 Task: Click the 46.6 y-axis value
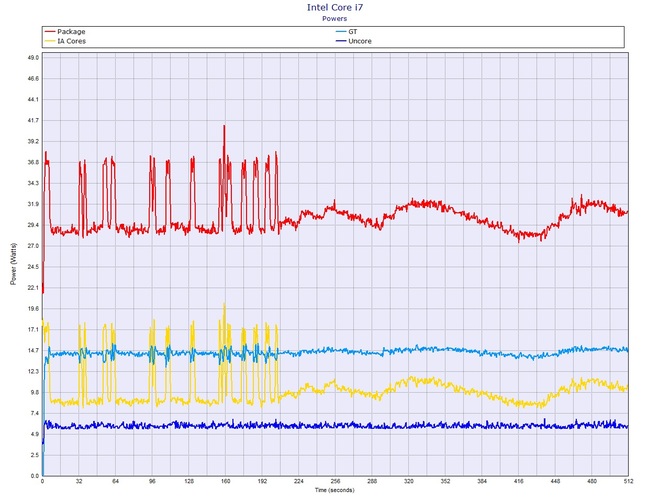[34, 79]
